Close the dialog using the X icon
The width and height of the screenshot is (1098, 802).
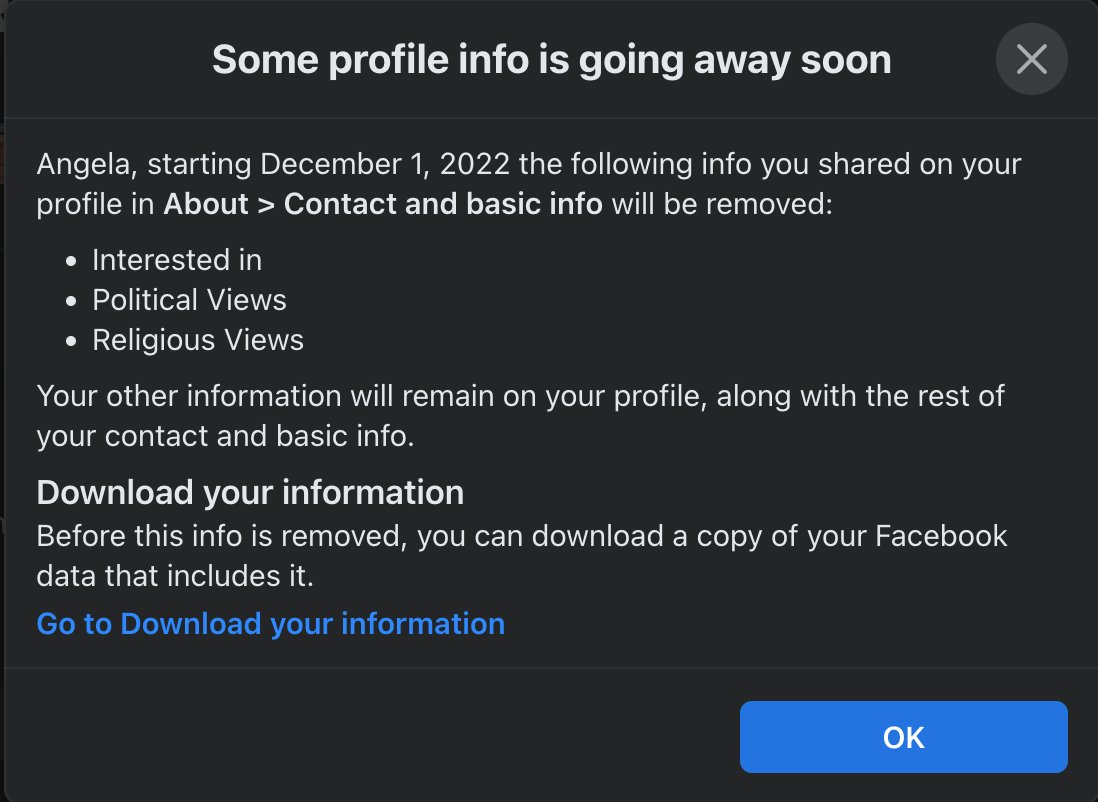[x=1031, y=59]
